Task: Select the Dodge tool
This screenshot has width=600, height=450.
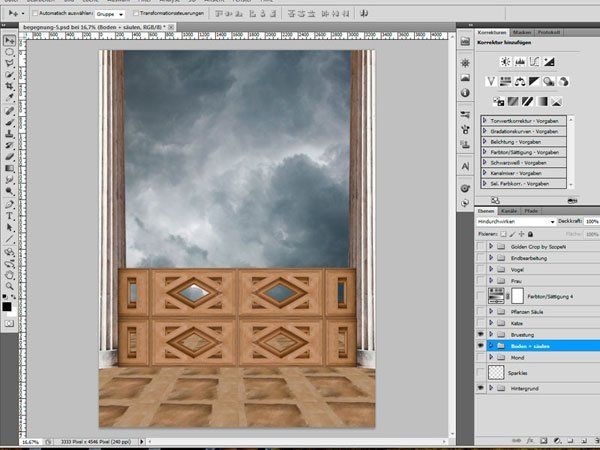Action: point(10,192)
